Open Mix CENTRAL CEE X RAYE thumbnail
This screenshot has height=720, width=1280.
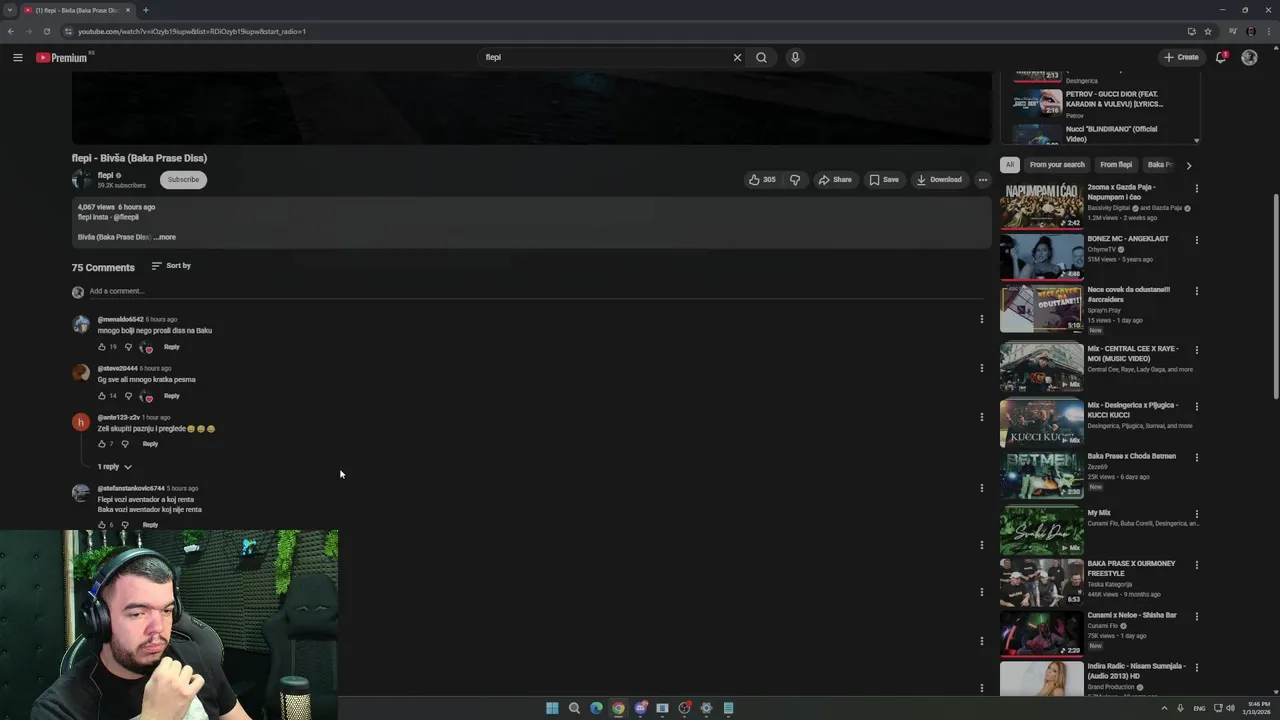pos(1041,368)
